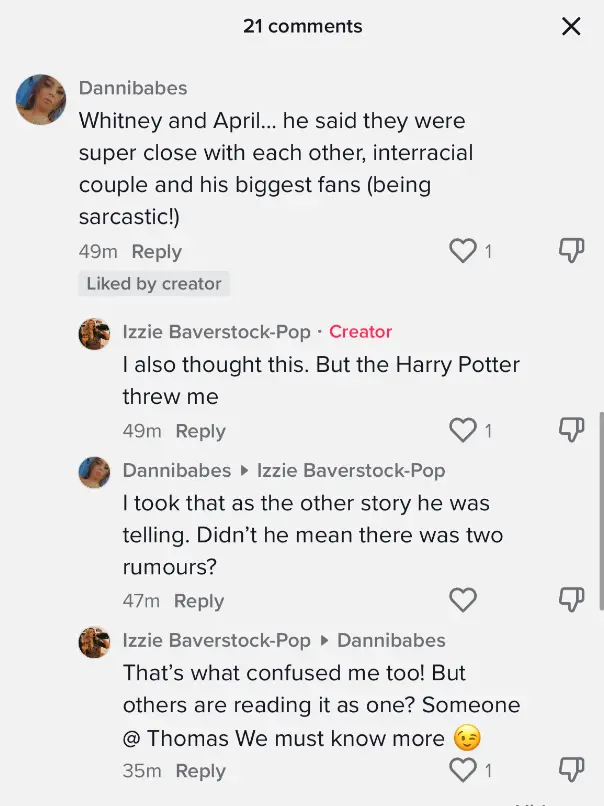Dislike the bottom '@ Thomas' reply
This screenshot has width=604, height=806.
tap(571, 769)
